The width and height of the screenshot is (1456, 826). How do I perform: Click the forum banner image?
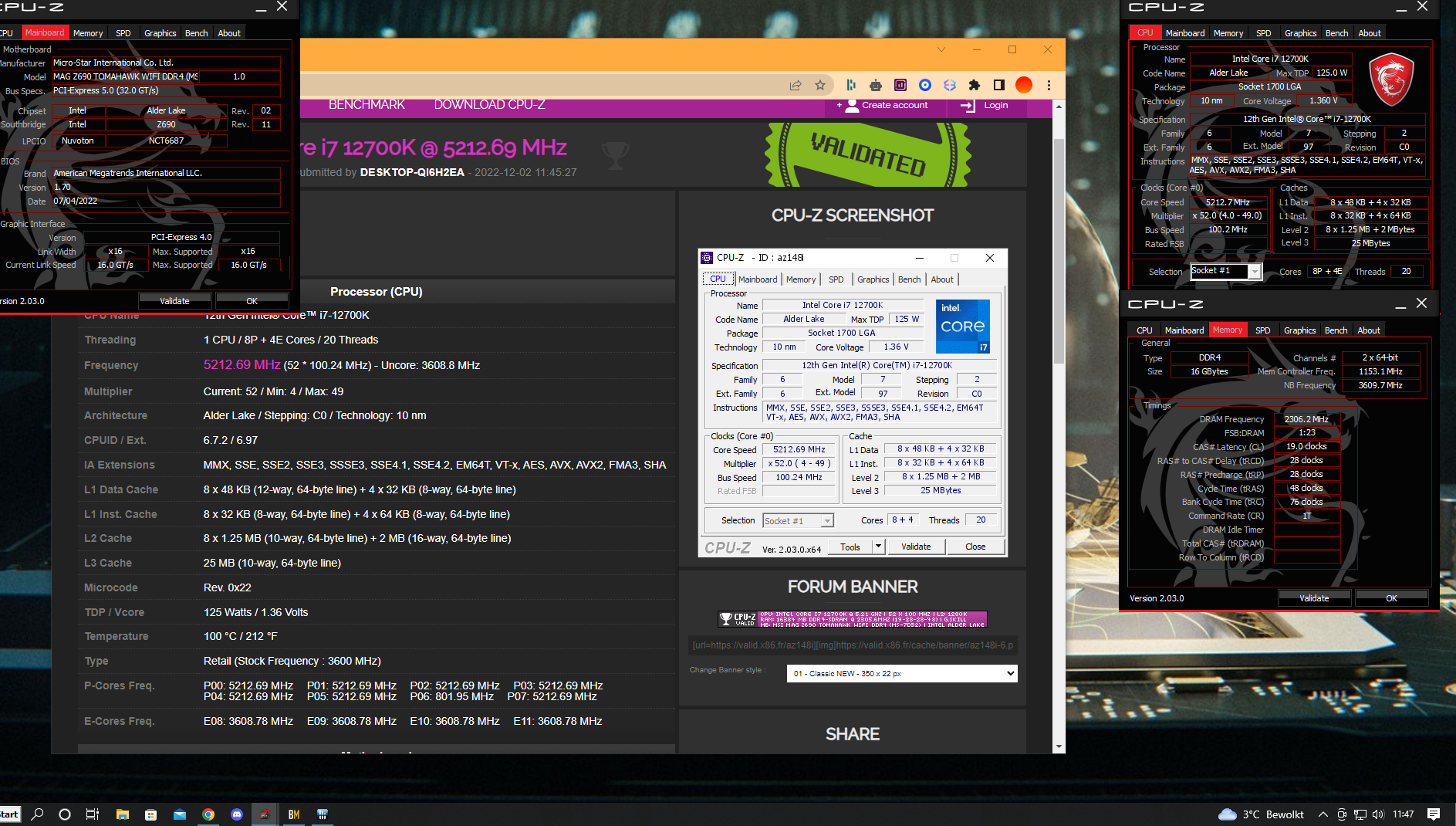853,619
